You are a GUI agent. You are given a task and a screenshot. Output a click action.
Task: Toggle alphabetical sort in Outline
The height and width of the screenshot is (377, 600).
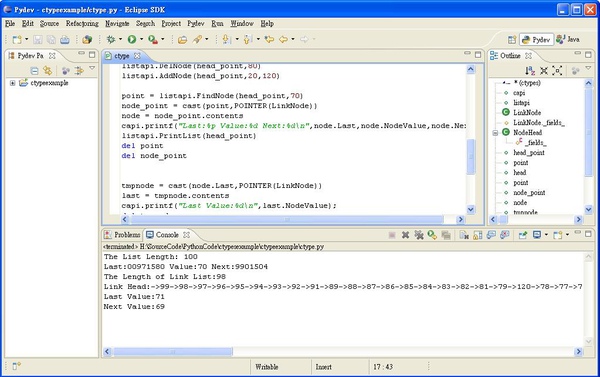(x=530, y=70)
